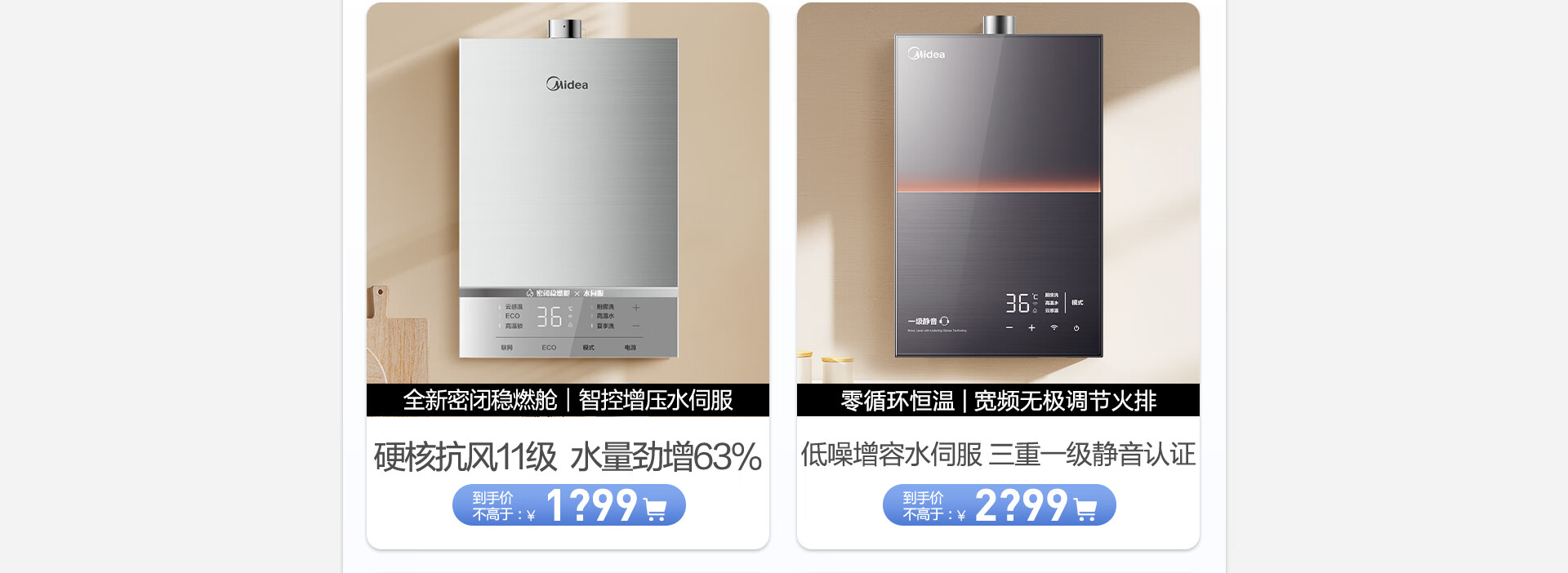
Task: Click the 36 temperature display on the silver heater
Action: click(x=550, y=317)
